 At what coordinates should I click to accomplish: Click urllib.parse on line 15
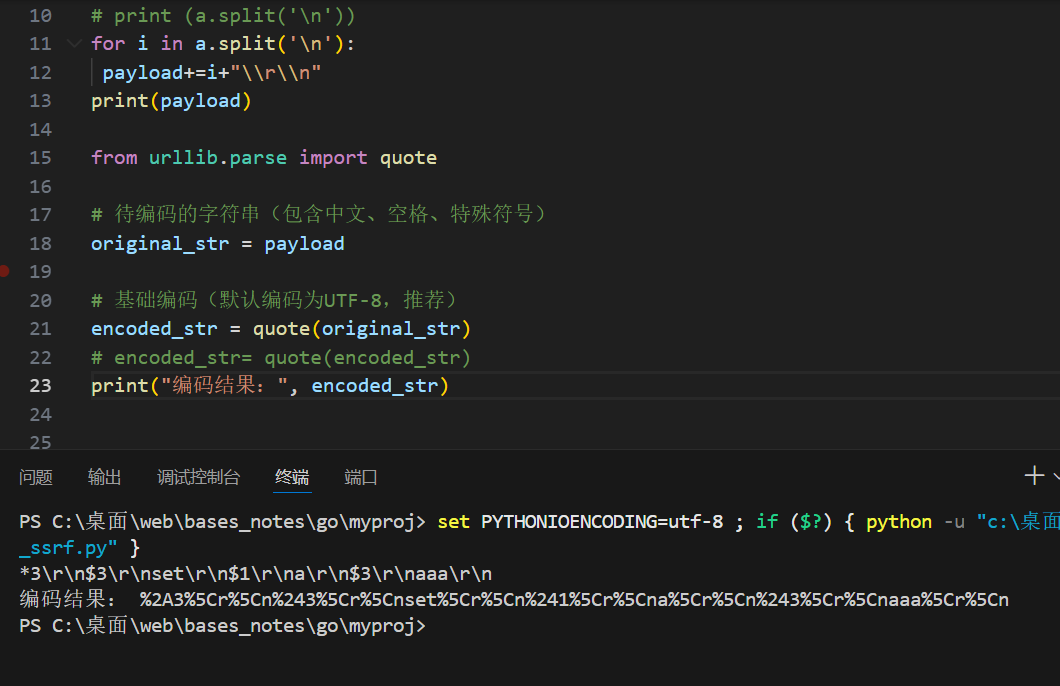(218, 157)
